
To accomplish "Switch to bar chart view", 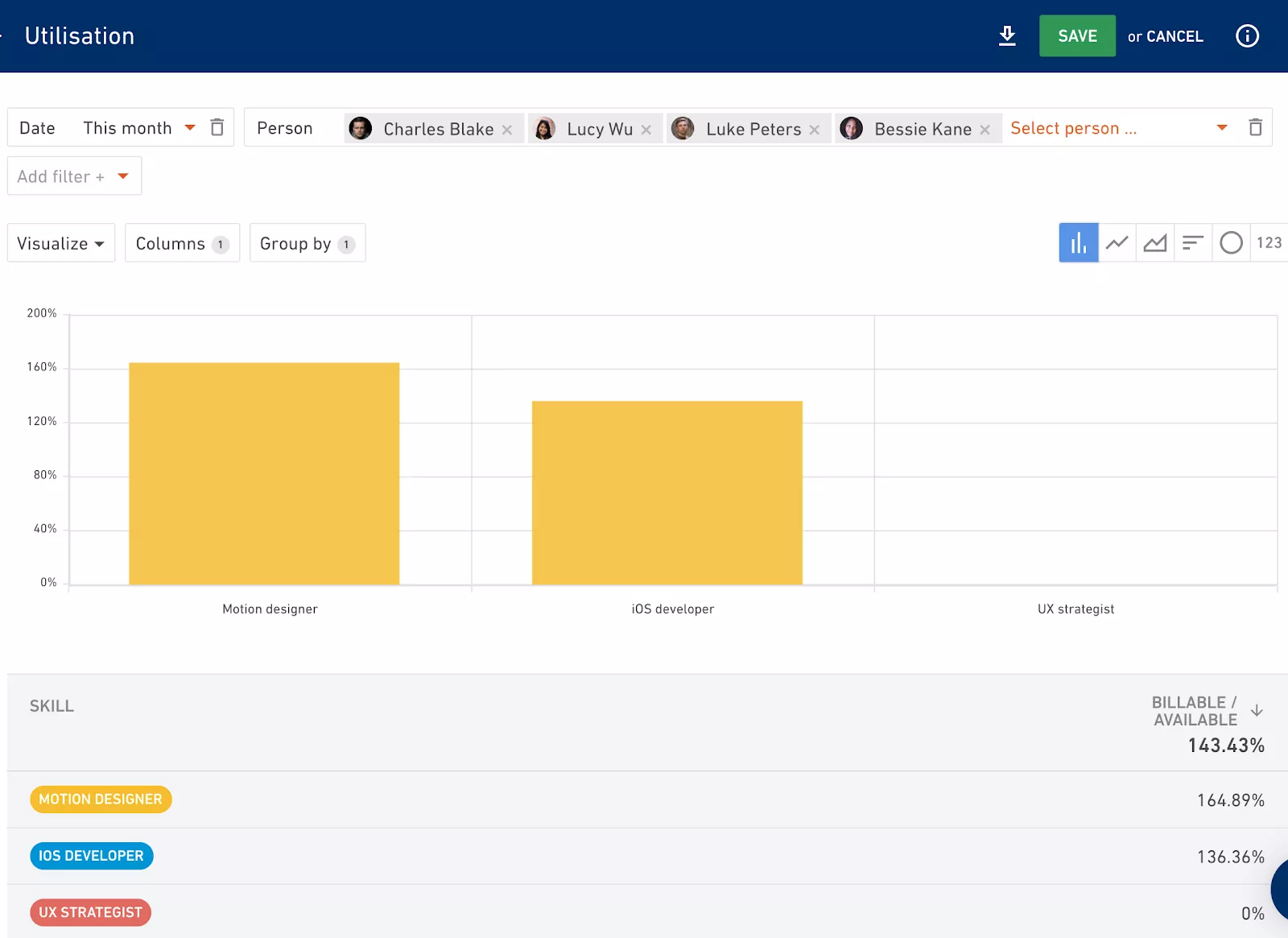I will 1078,243.
